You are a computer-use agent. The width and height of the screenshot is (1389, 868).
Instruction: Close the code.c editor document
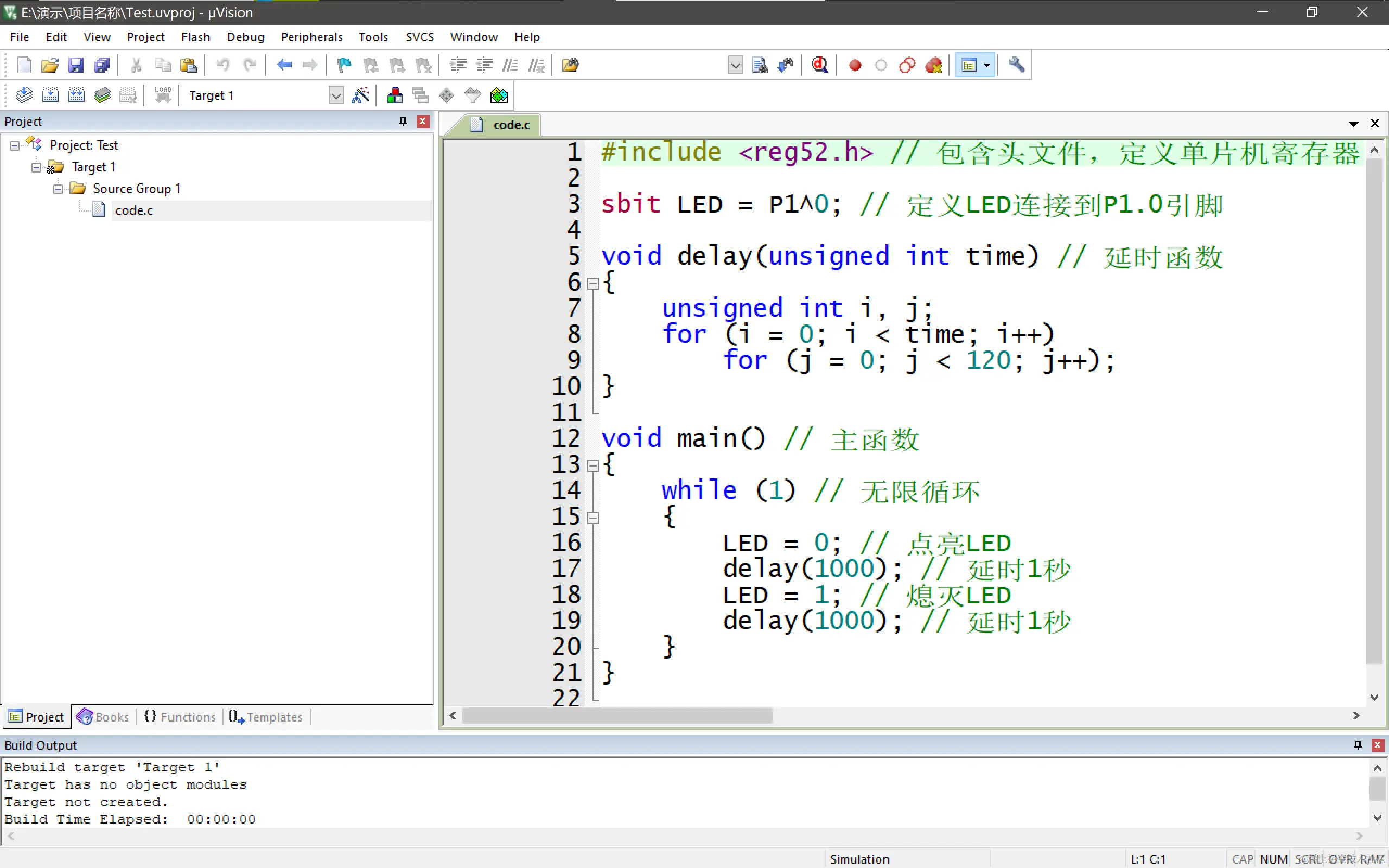click(x=1375, y=124)
